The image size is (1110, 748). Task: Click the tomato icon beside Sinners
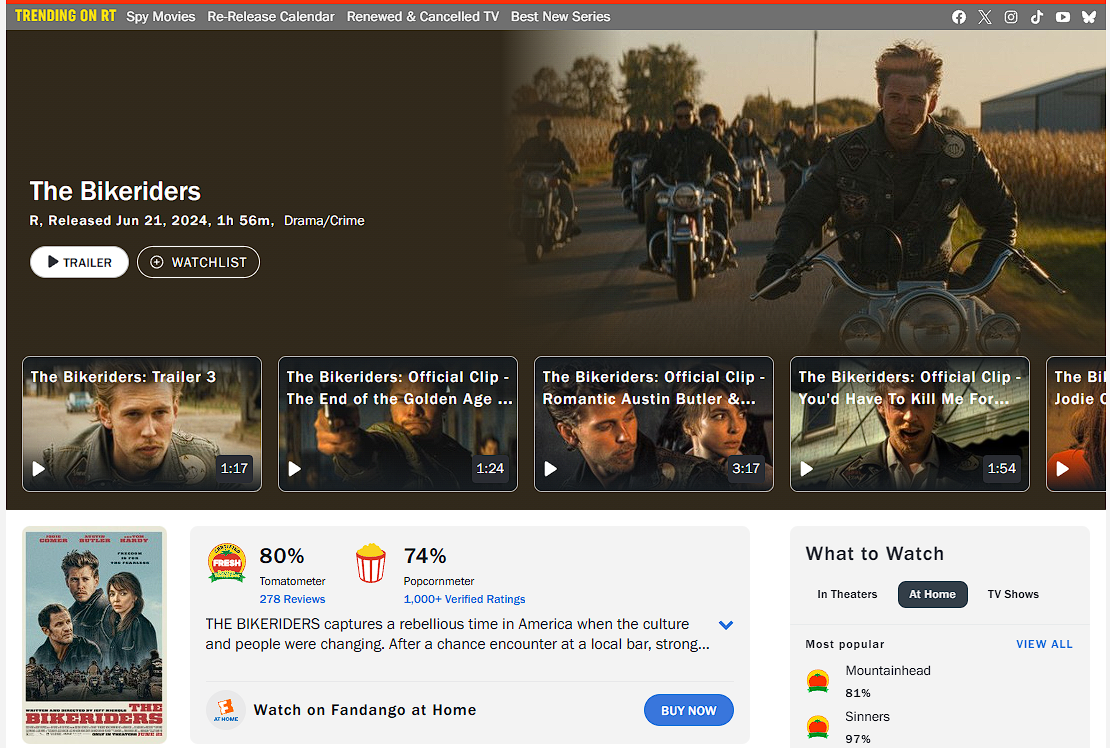coord(818,727)
